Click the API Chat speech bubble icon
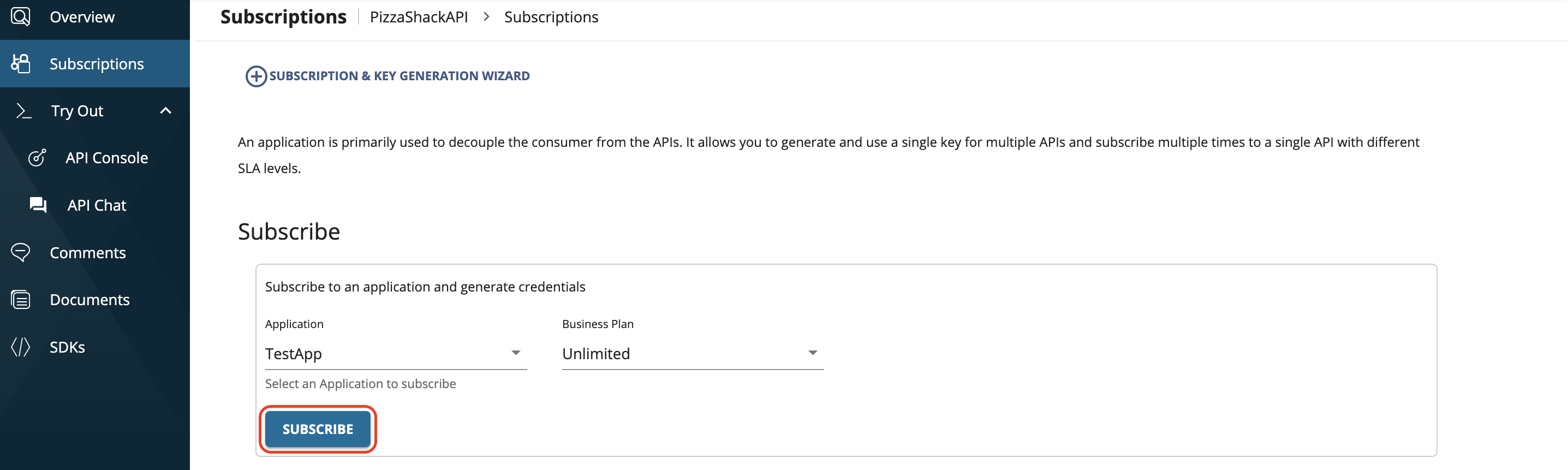 38,205
